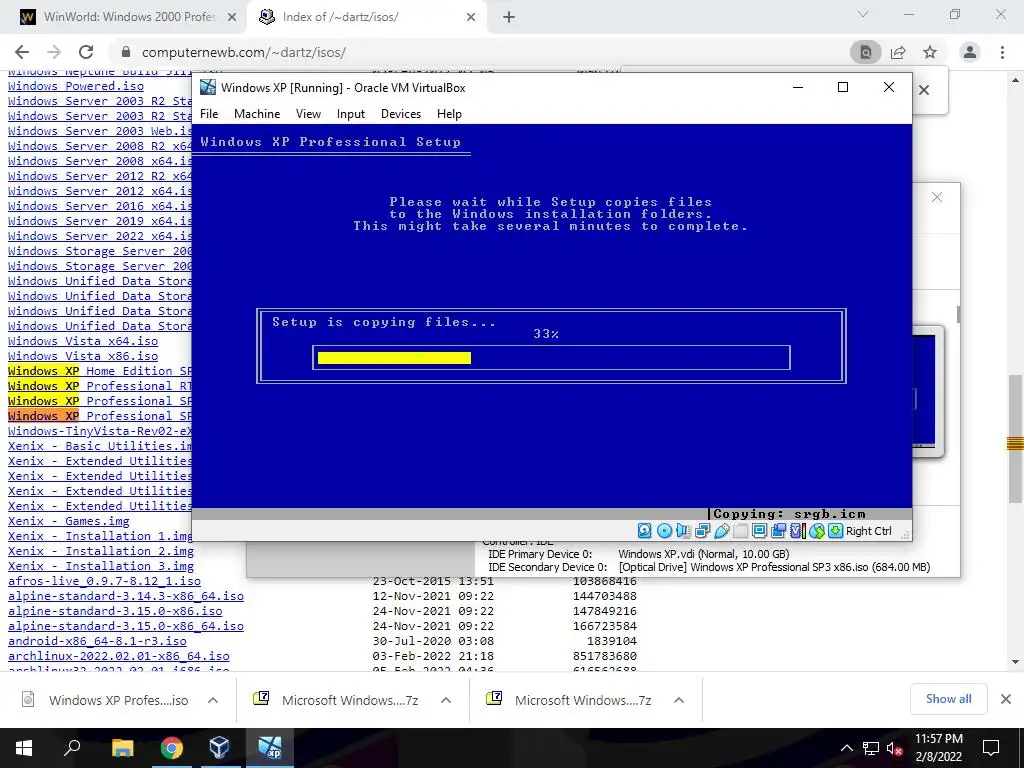Open the Windows Powered.iso link
Screen dimensions: 1024x768
point(76,86)
